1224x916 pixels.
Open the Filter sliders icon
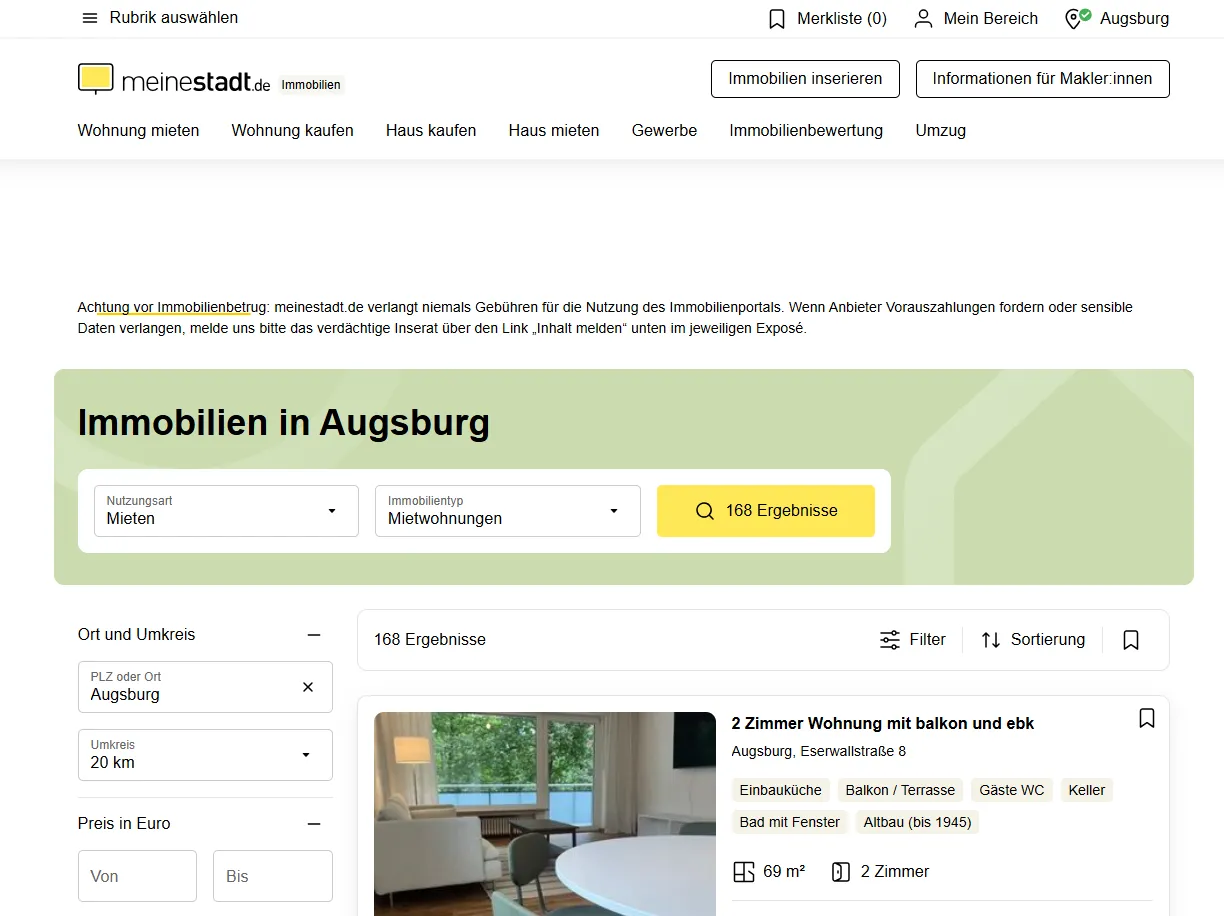point(889,640)
